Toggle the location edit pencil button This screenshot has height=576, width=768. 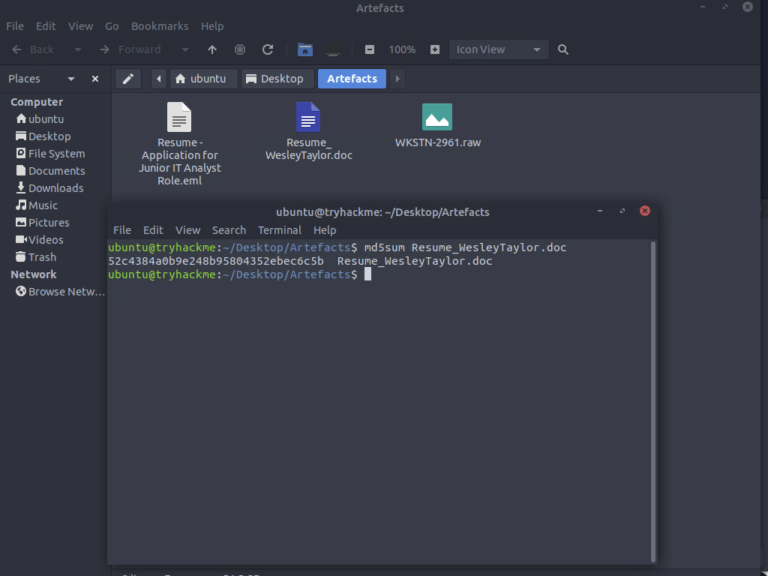[127, 79]
